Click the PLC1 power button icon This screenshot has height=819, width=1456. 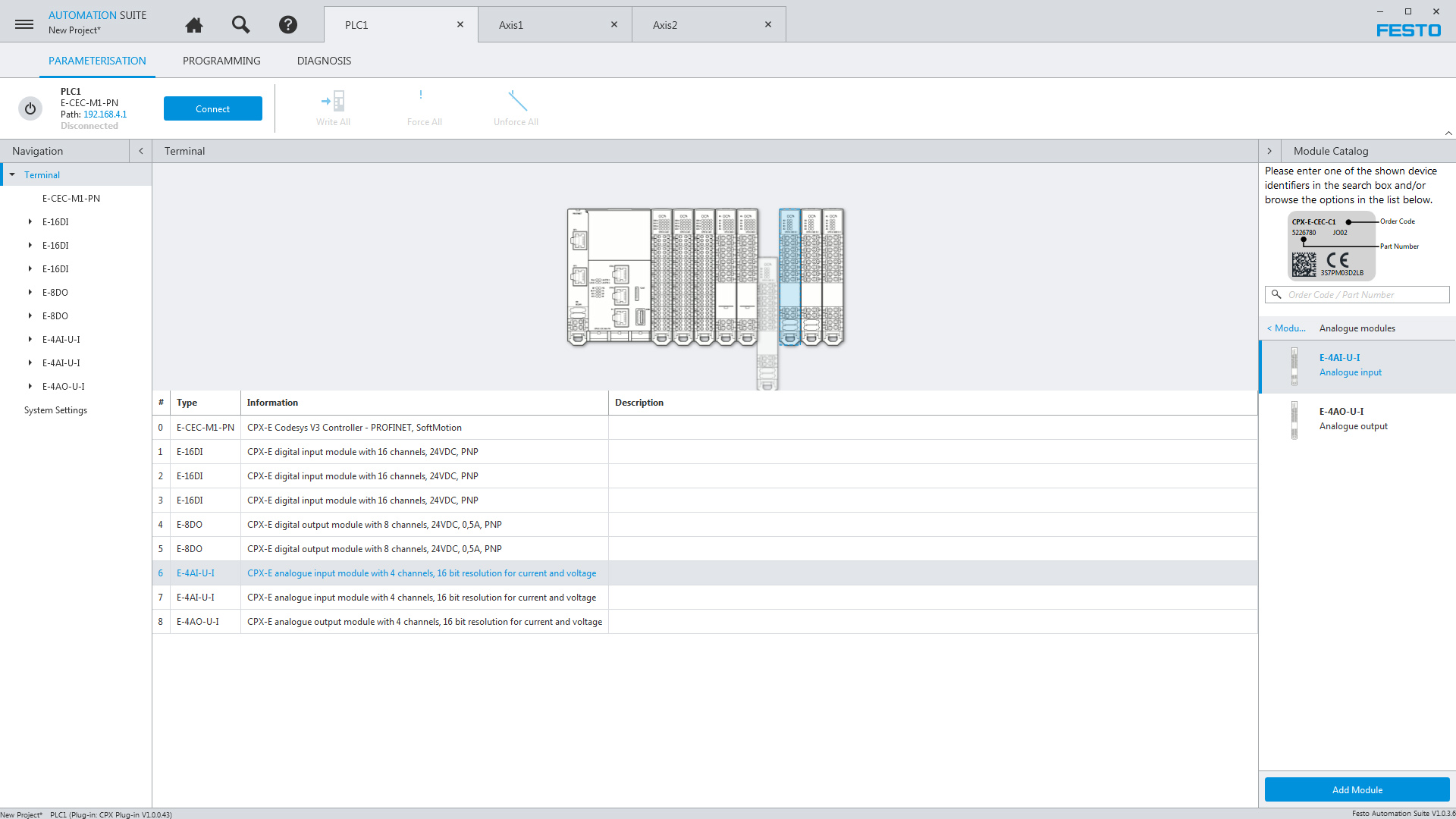(30, 108)
